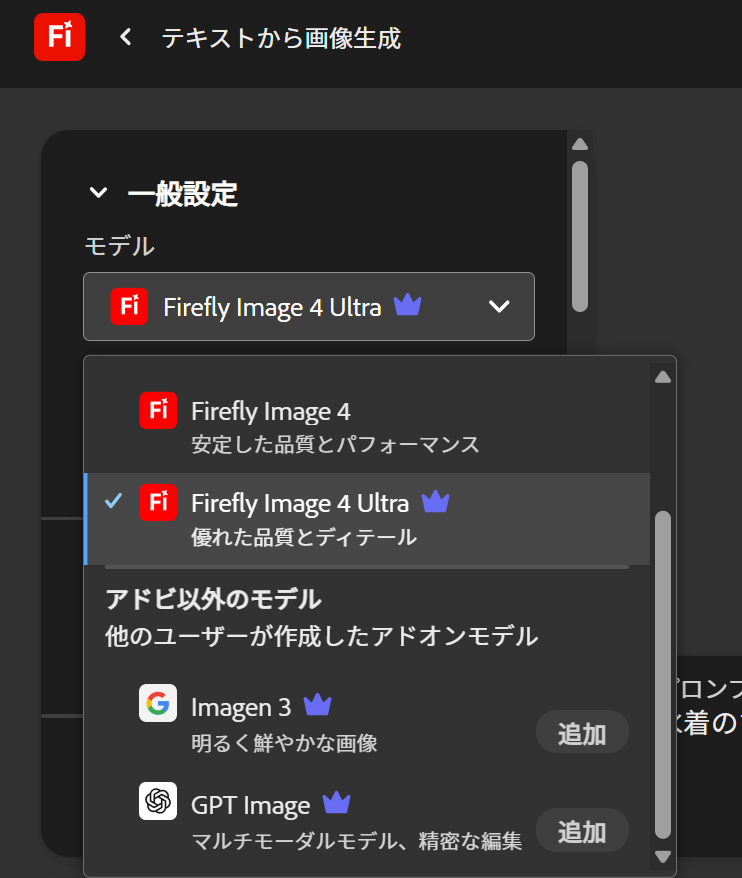Viewport: 742px width, 878px height.
Task: Click the settings panel scroll-up arrow
Action: [580, 144]
